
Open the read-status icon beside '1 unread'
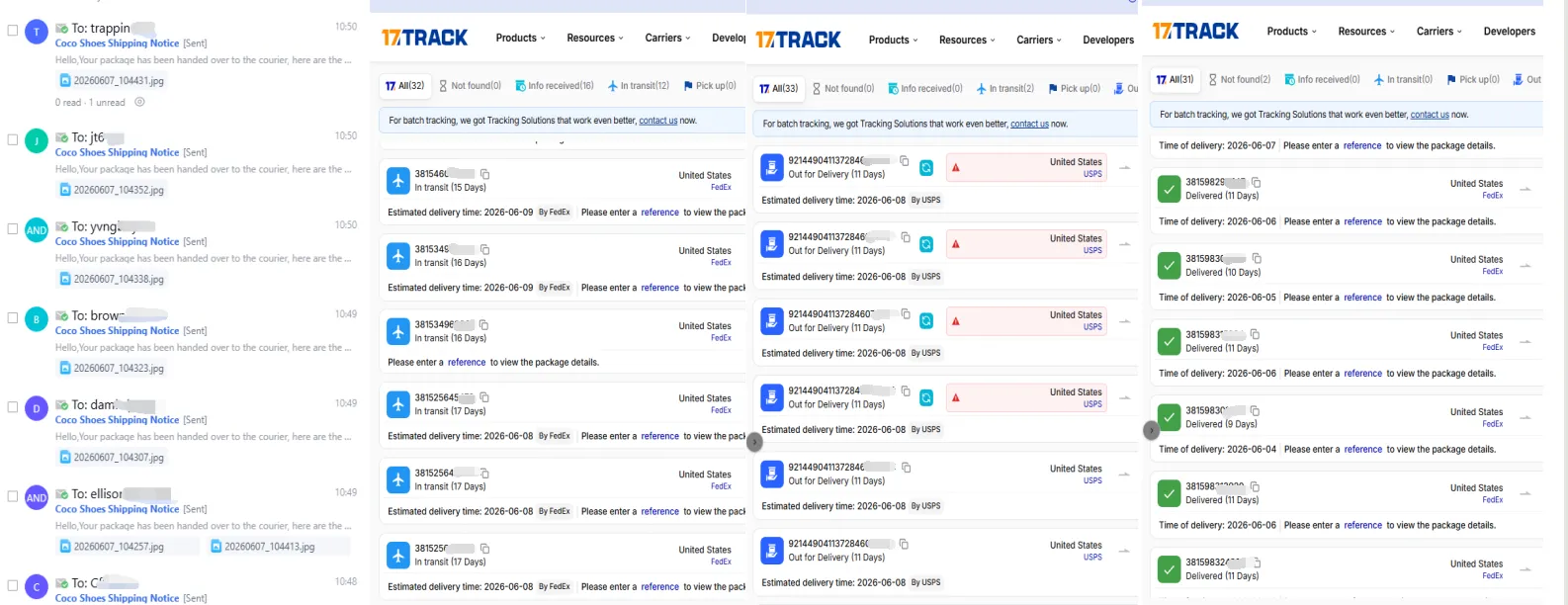(x=139, y=102)
